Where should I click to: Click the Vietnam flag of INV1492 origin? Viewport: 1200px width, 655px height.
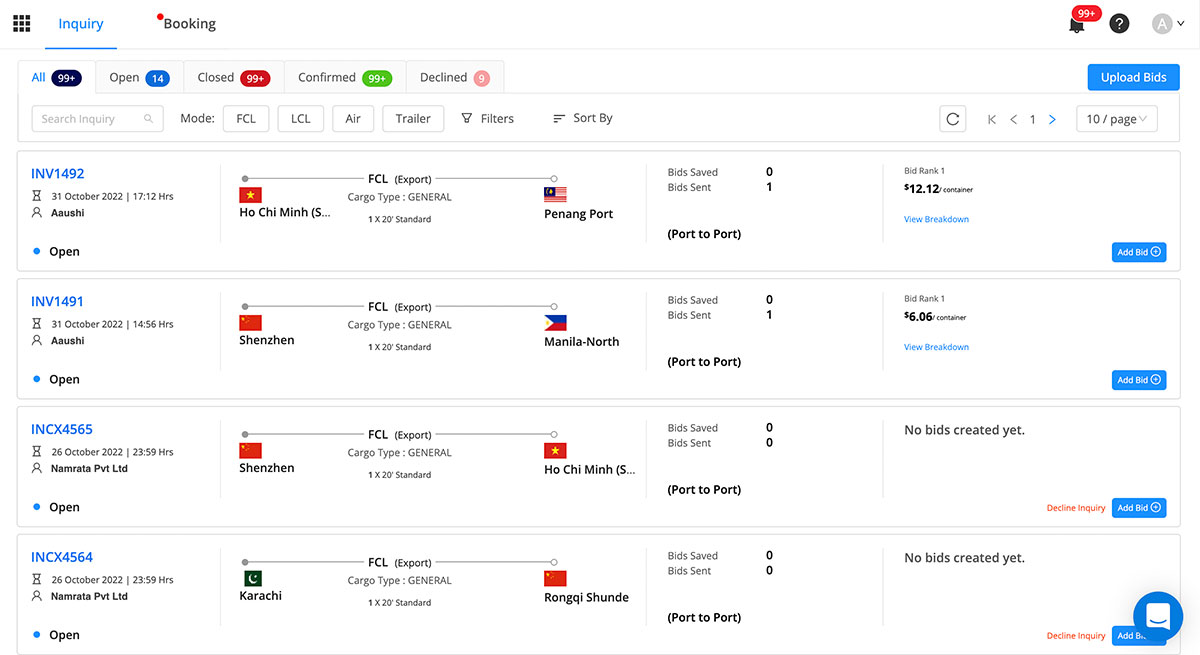point(250,195)
